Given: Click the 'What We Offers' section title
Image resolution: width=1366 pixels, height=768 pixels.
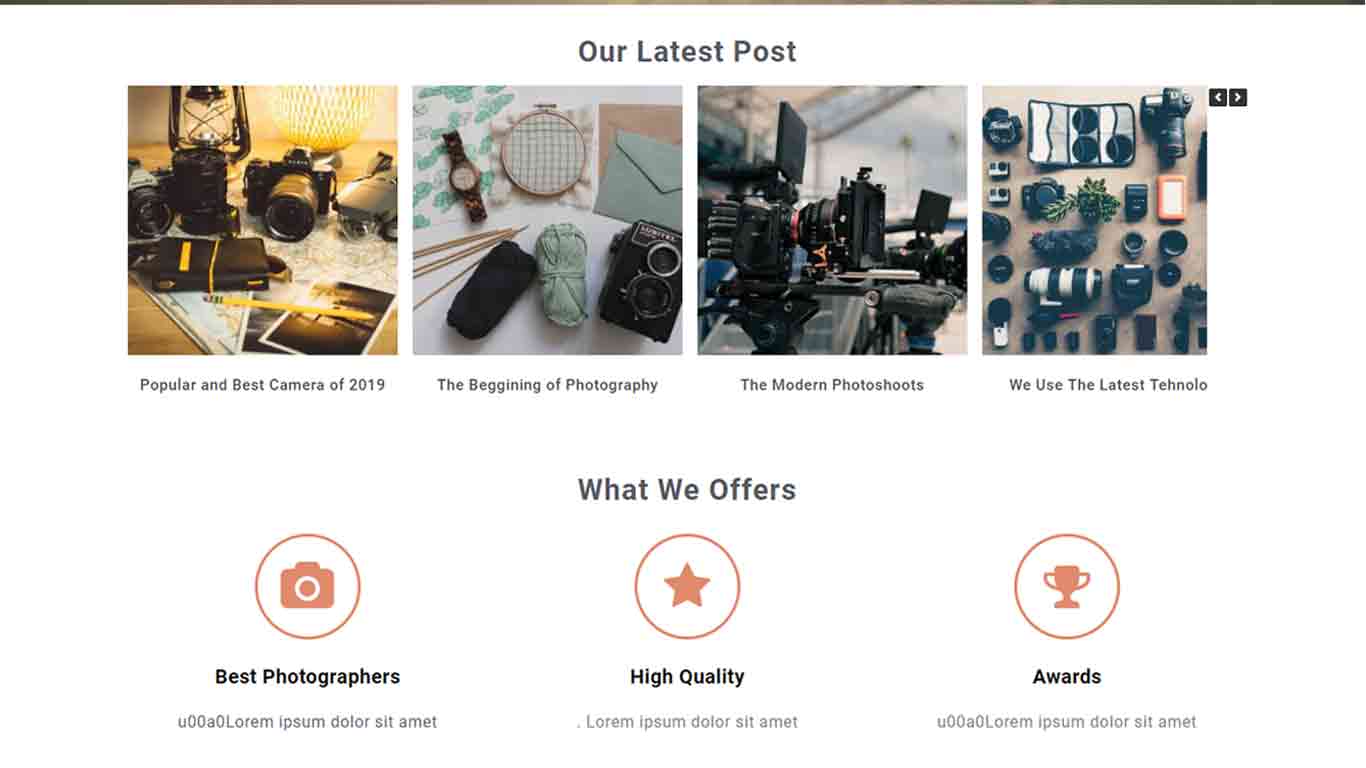Looking at the screenshot, I should pyautogui.click(x=687, y=490).
